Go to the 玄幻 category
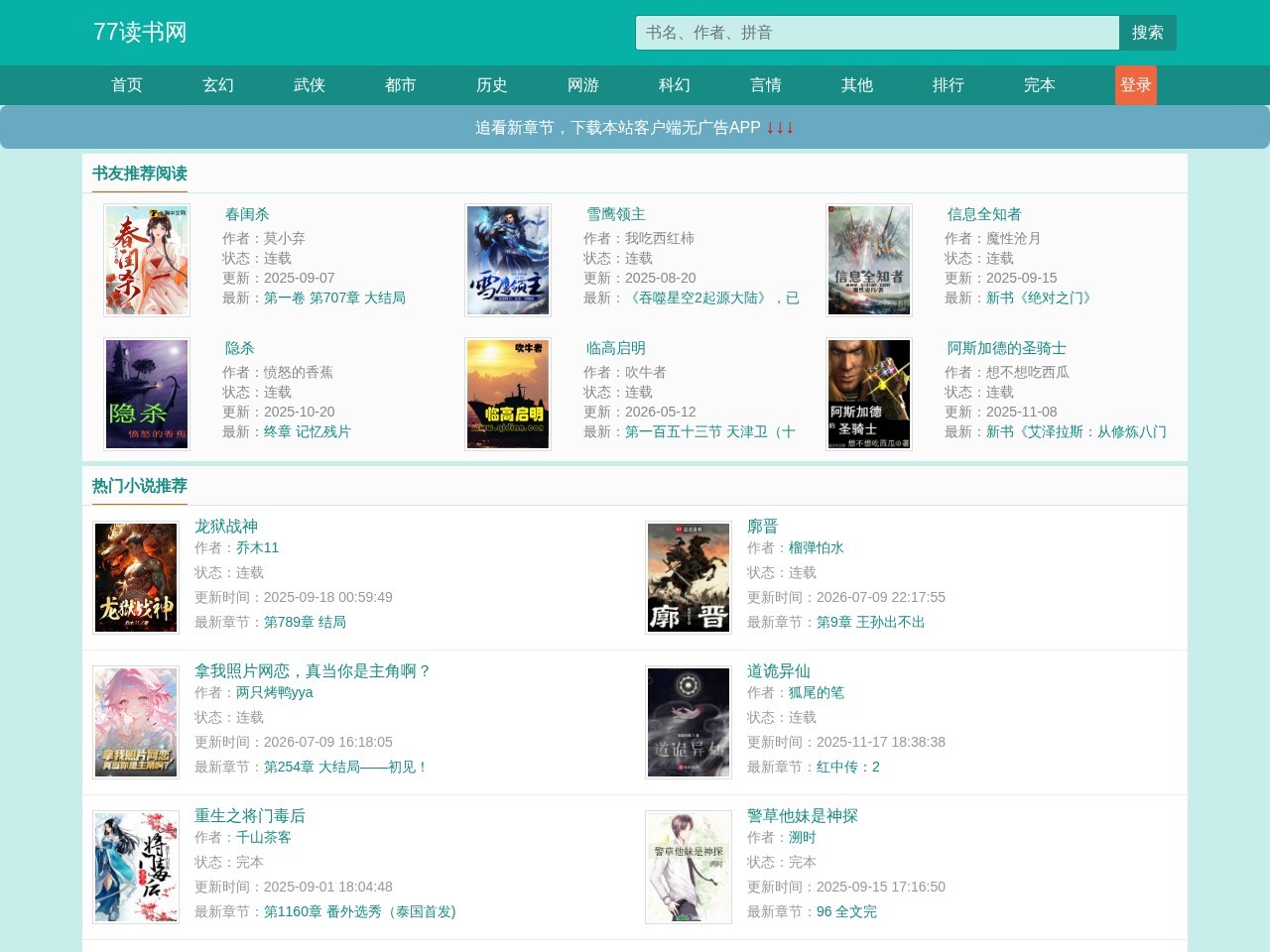The image size is (1270, 952). pyautogui.click(x=218, y=85)
